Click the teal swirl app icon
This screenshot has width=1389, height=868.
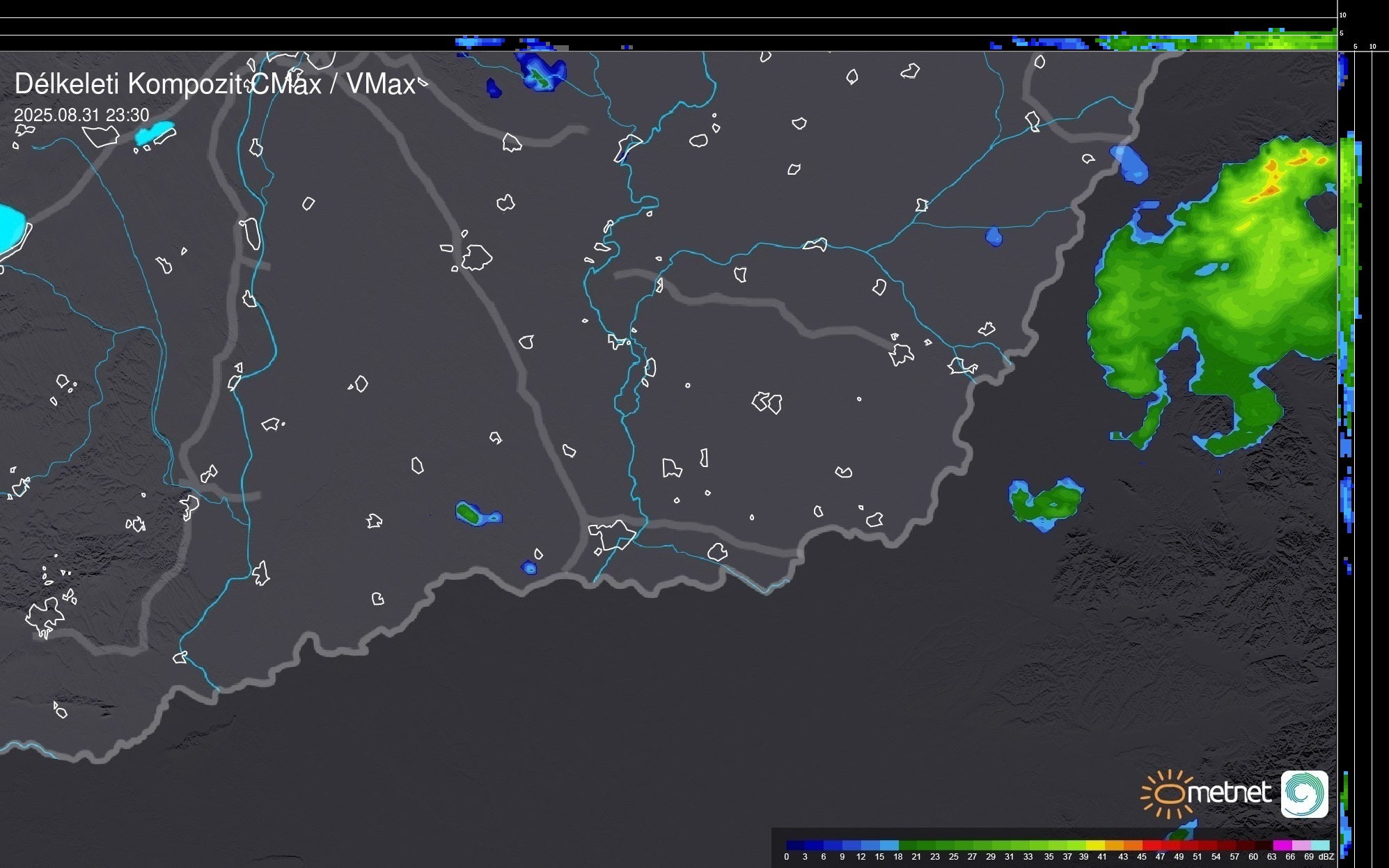tap(1304, 794)
